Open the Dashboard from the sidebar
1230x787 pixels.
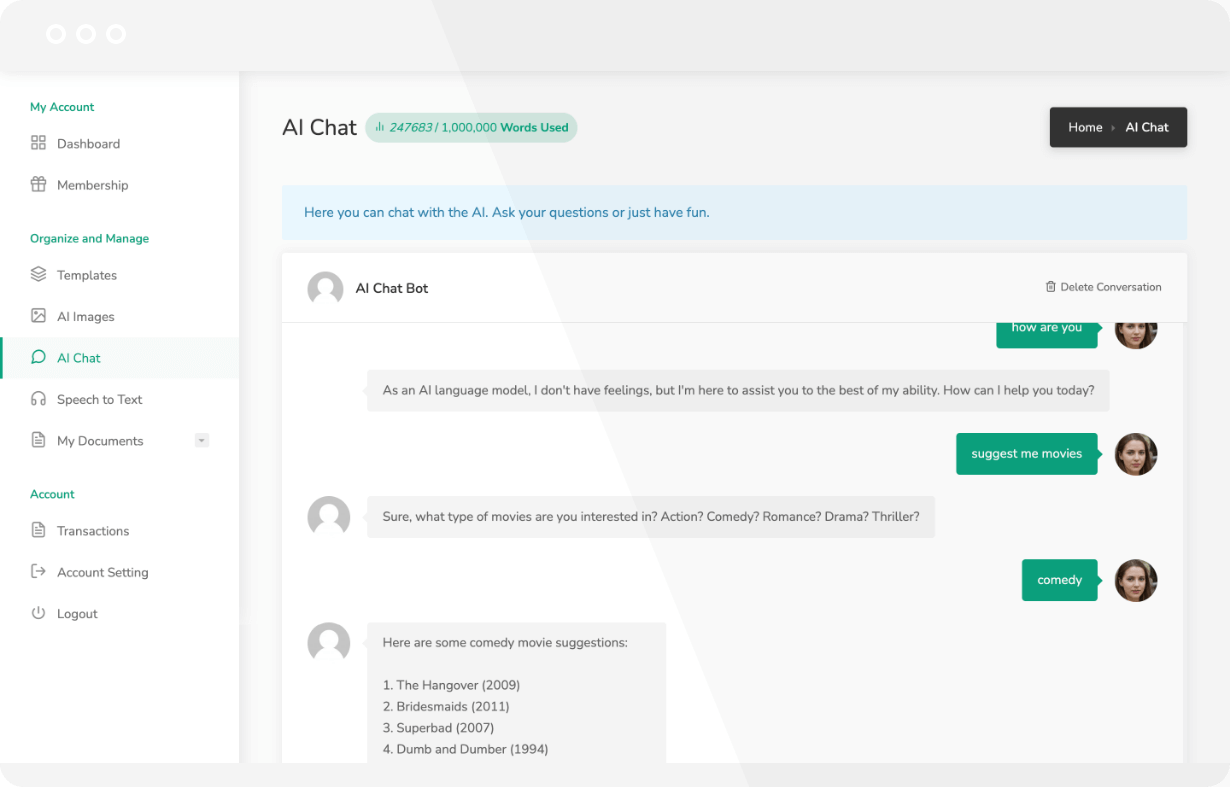88,143
